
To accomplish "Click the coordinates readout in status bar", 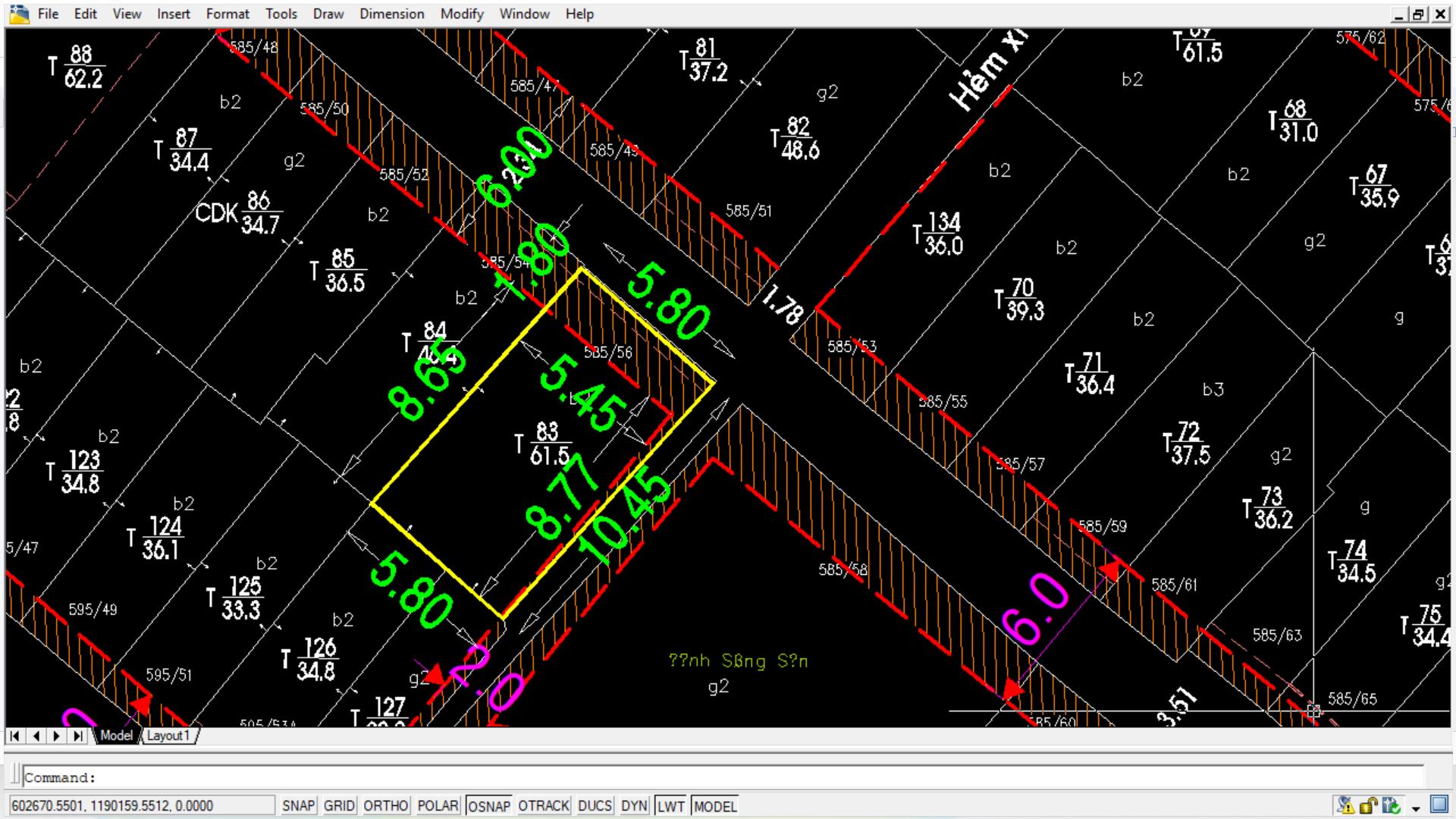I will [141, 806].
